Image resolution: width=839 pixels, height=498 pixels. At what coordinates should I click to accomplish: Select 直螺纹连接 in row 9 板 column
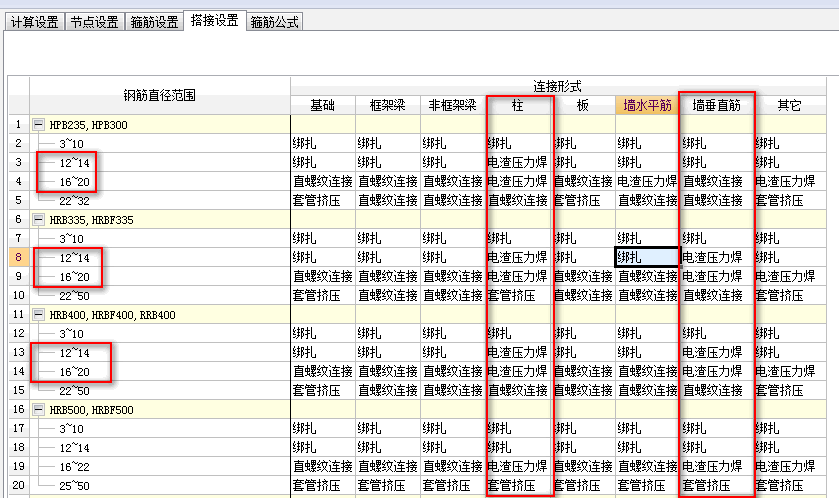(x=583, y=277)
